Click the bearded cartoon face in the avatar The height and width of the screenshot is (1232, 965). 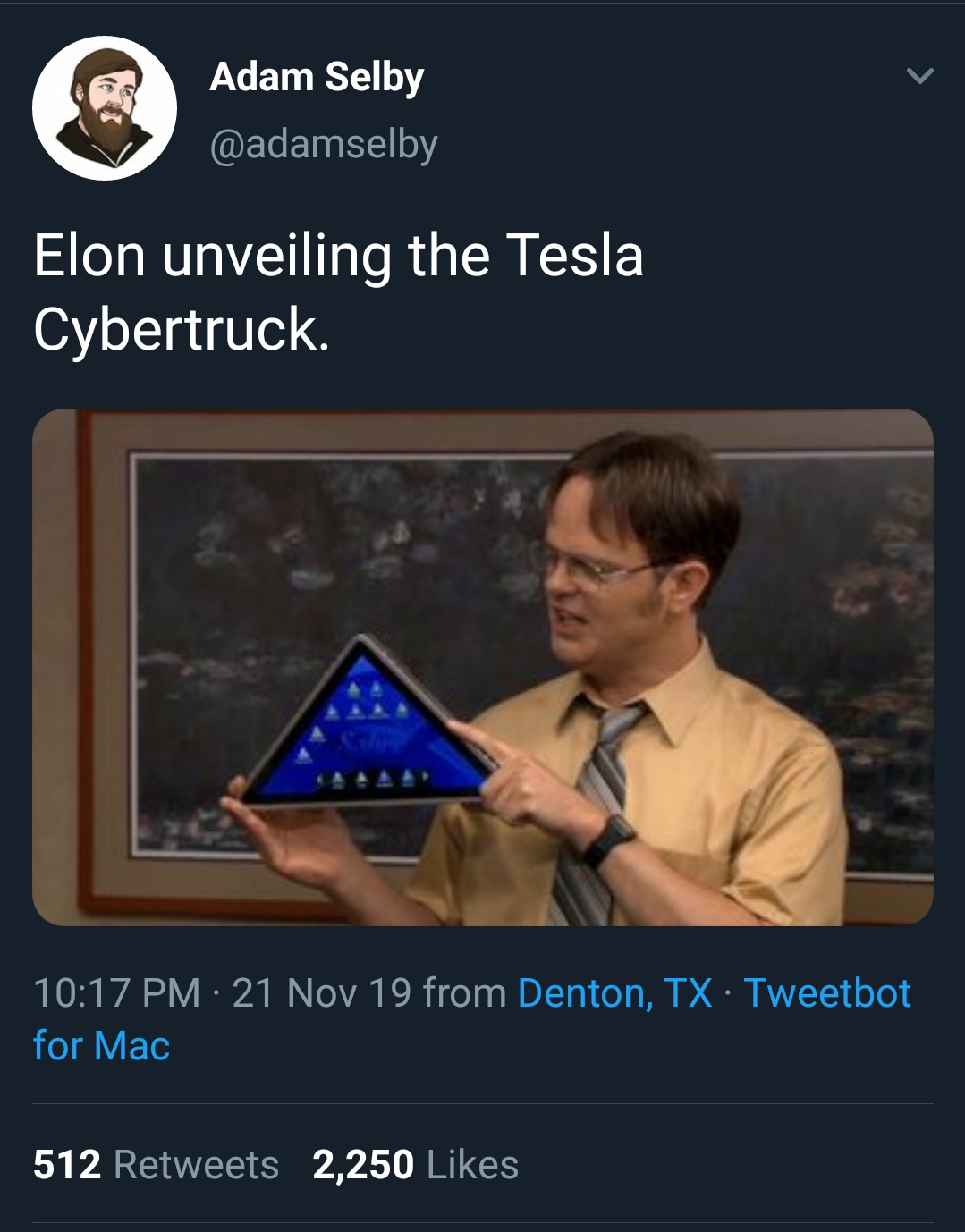(x=106, y=105)
